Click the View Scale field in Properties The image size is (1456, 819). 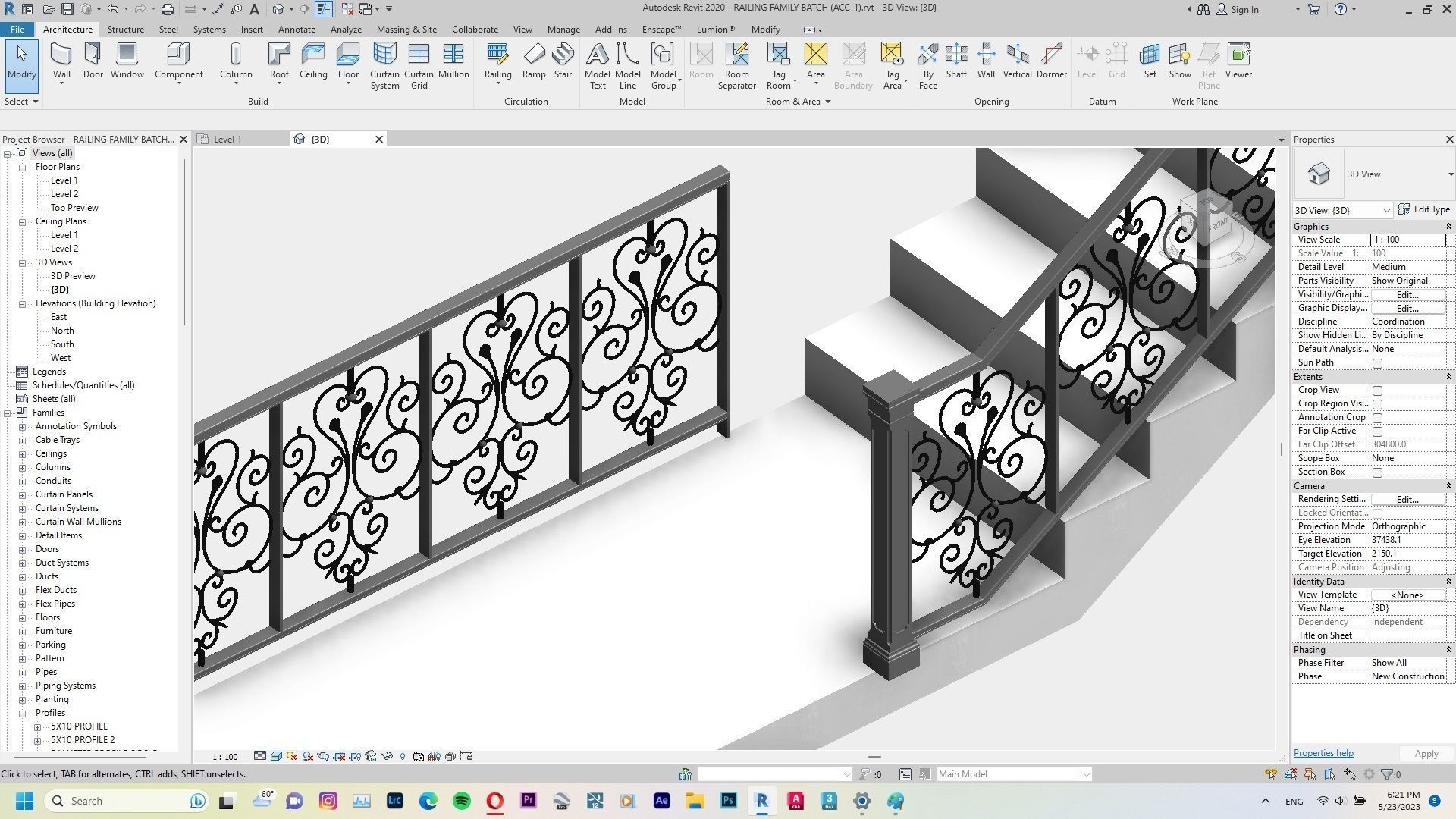click(x=1407, y=239)
